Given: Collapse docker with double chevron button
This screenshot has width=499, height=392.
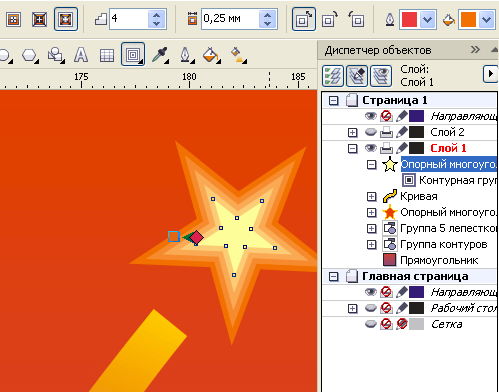Looking at the screenshot, I should pyautogui.click(x=475, y=50).
